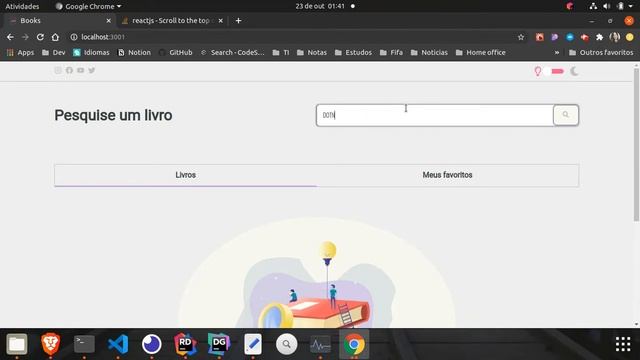640x360 pixels.
Task: Click the moon dark-mode icon
Action: 574,71
